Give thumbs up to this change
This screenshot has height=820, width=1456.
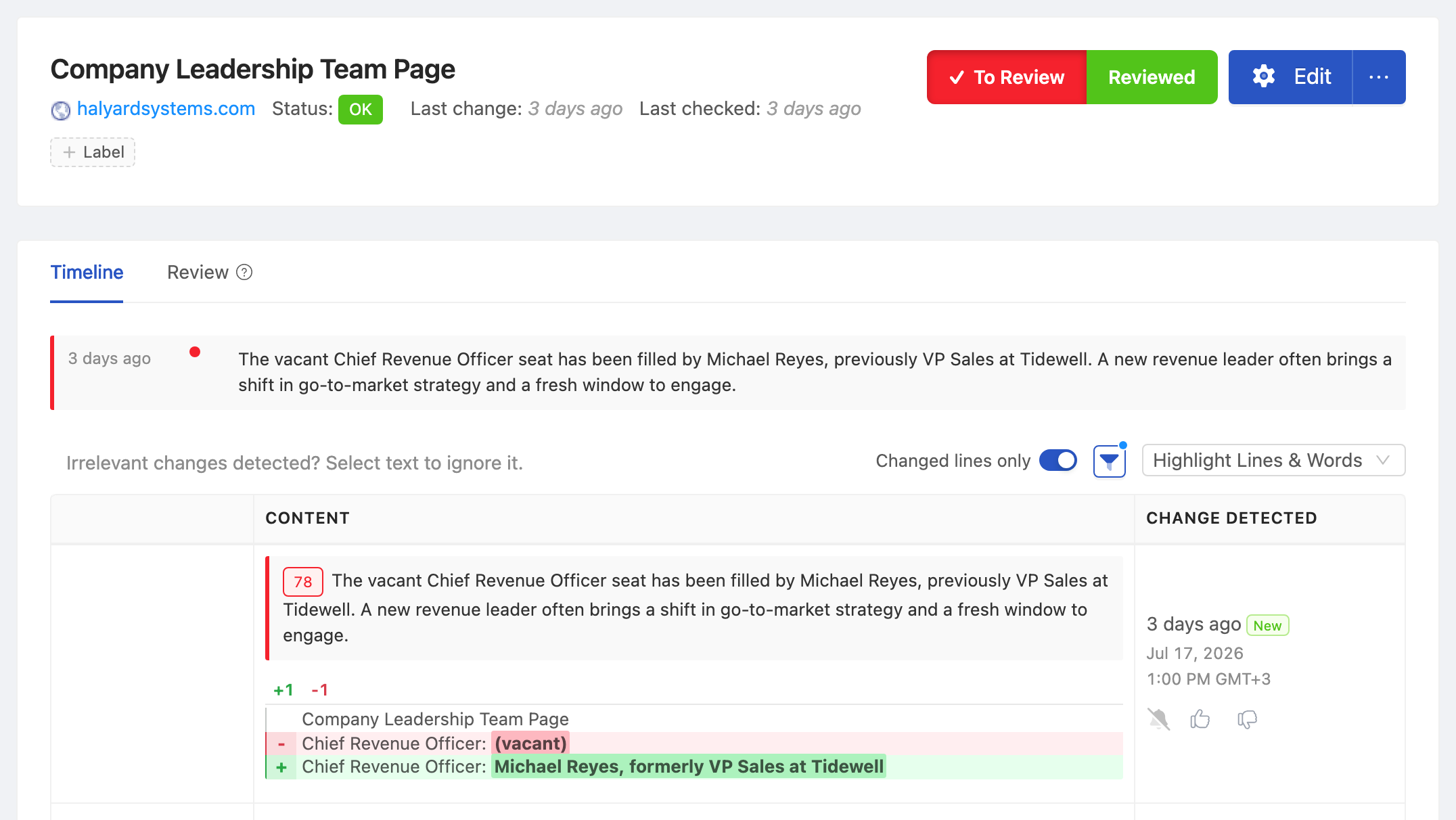pyautogui.click(x=1200, y=719)
